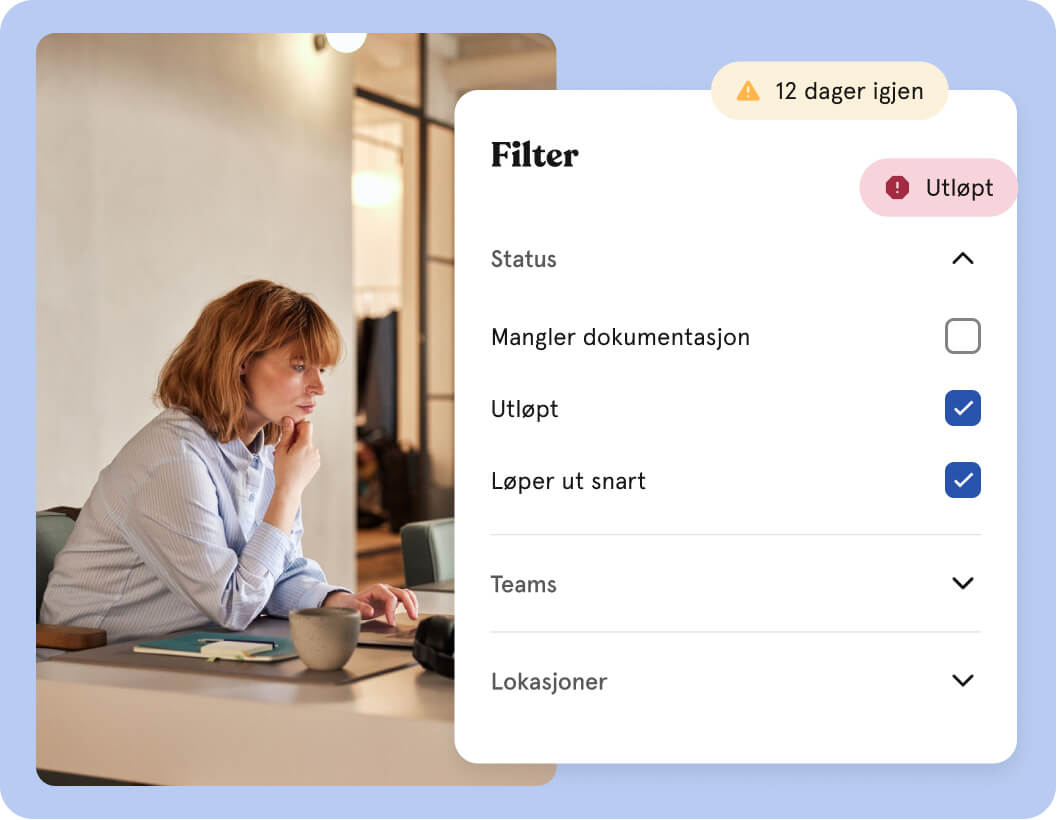Click the photo of woman at laptop
The image size is (1057, 820).
246,409
